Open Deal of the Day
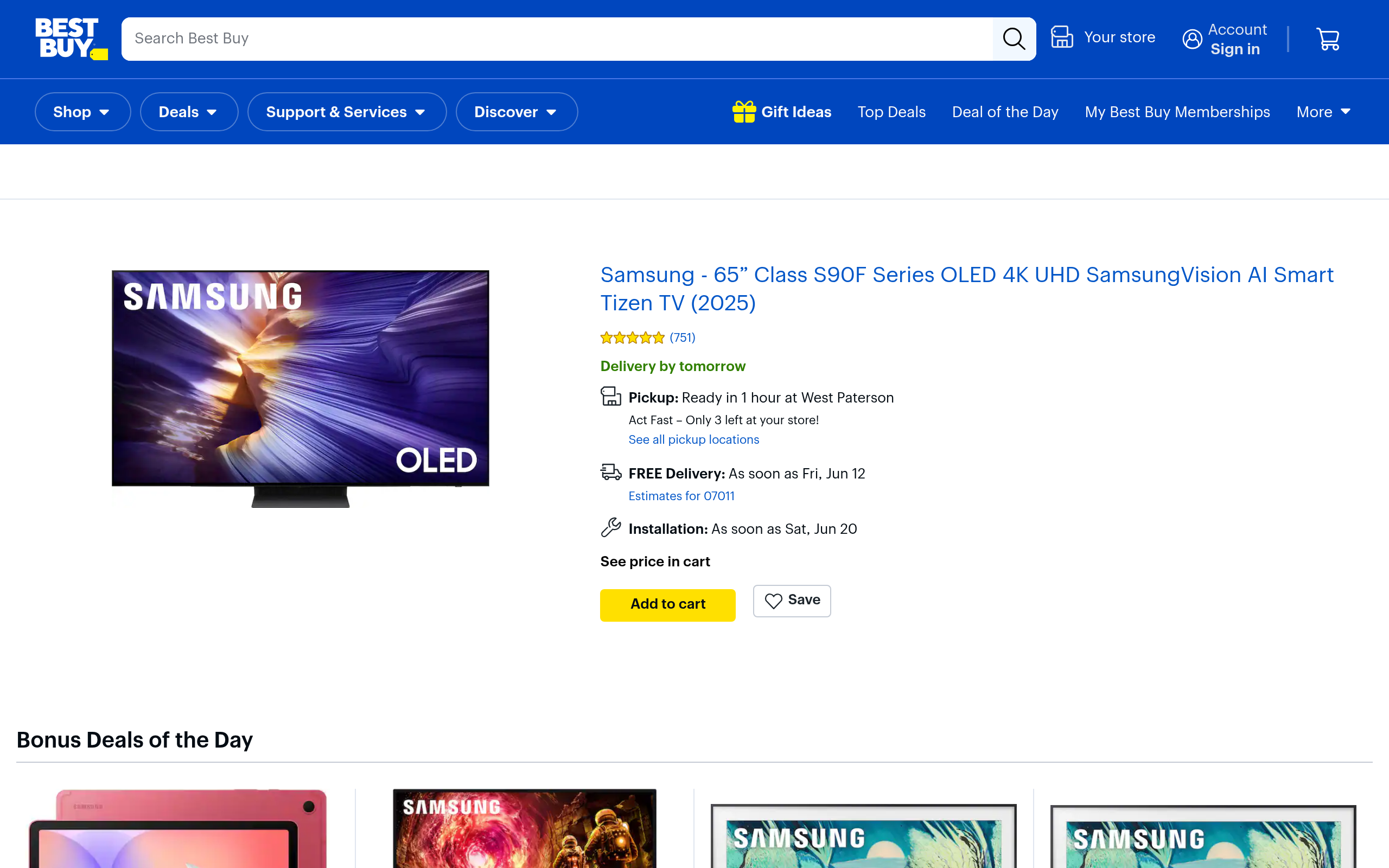Viewport: 1389px width, 868px height. [1005, 112]
